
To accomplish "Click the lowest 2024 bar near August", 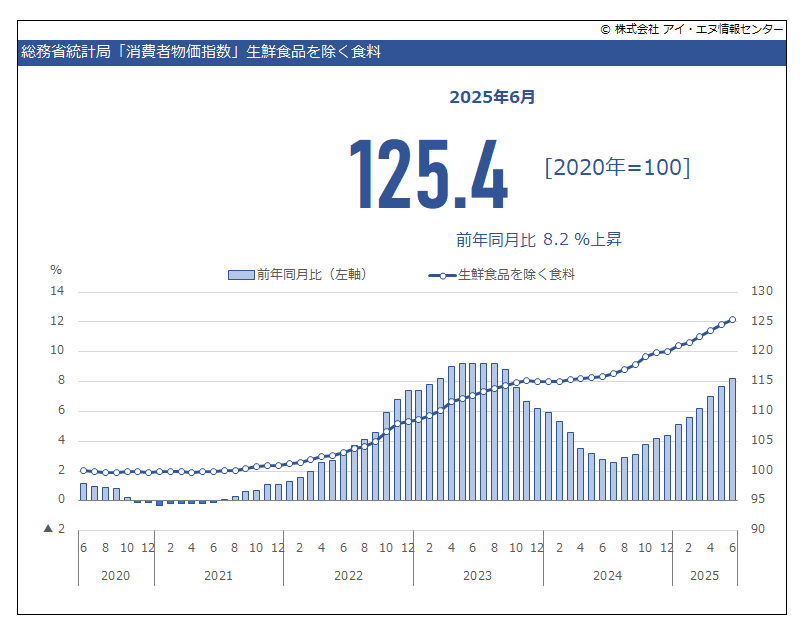I will pyautogui.click(x=613, y=481).
